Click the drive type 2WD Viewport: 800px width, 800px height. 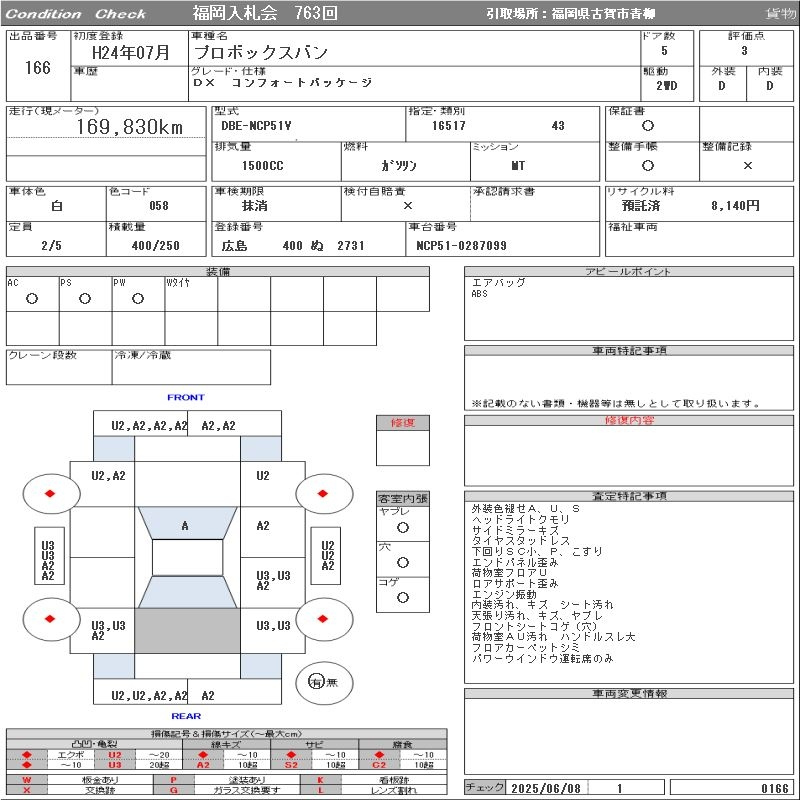[667, 85]
